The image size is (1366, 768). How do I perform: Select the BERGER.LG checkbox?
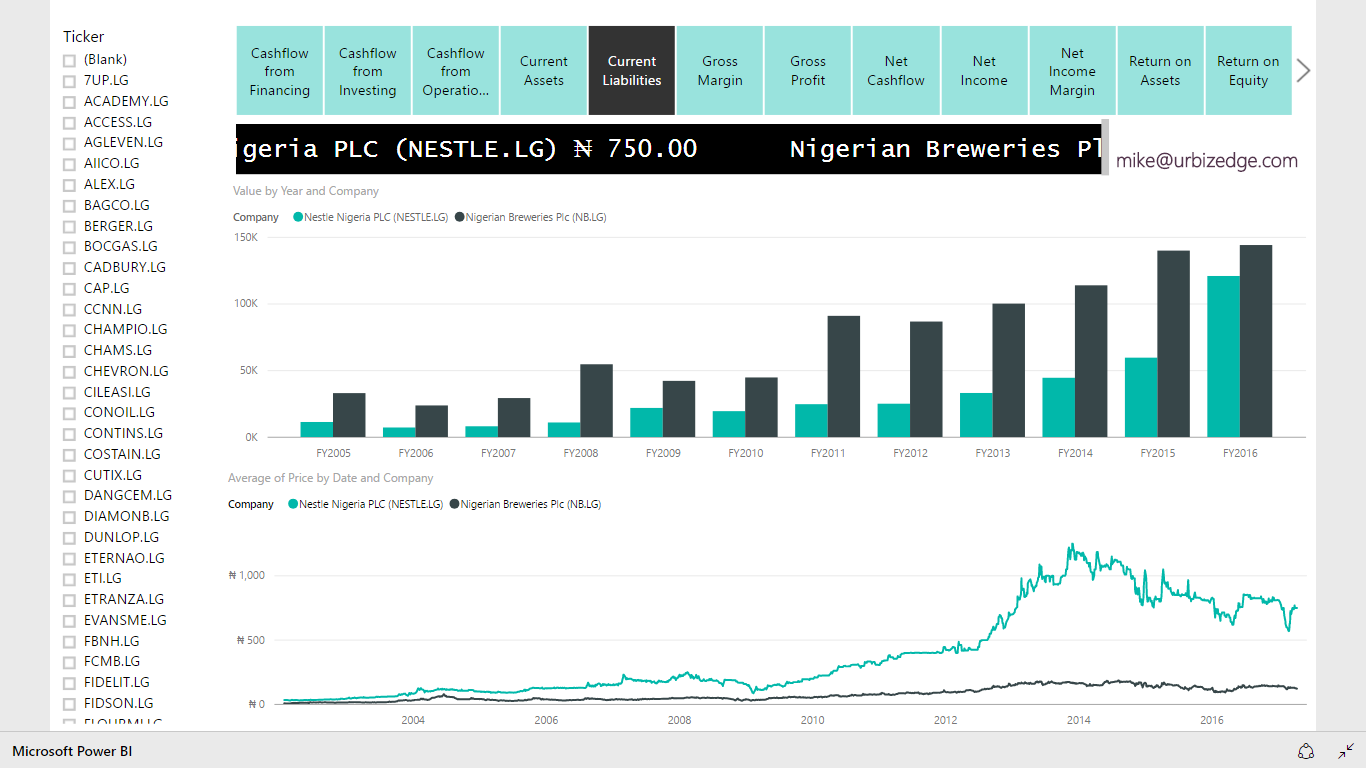pyautogui.click(x=69, y=227)
